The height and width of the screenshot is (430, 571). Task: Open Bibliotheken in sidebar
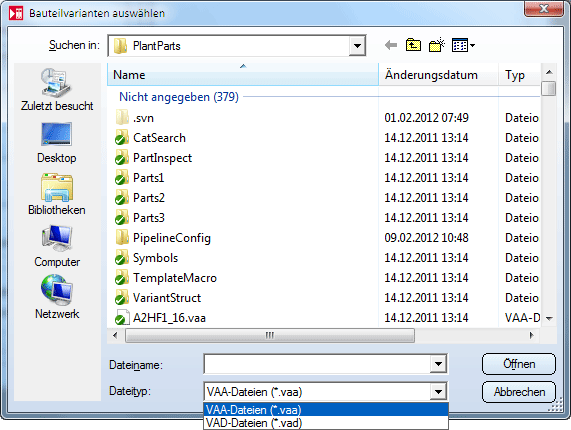point(57,194)
